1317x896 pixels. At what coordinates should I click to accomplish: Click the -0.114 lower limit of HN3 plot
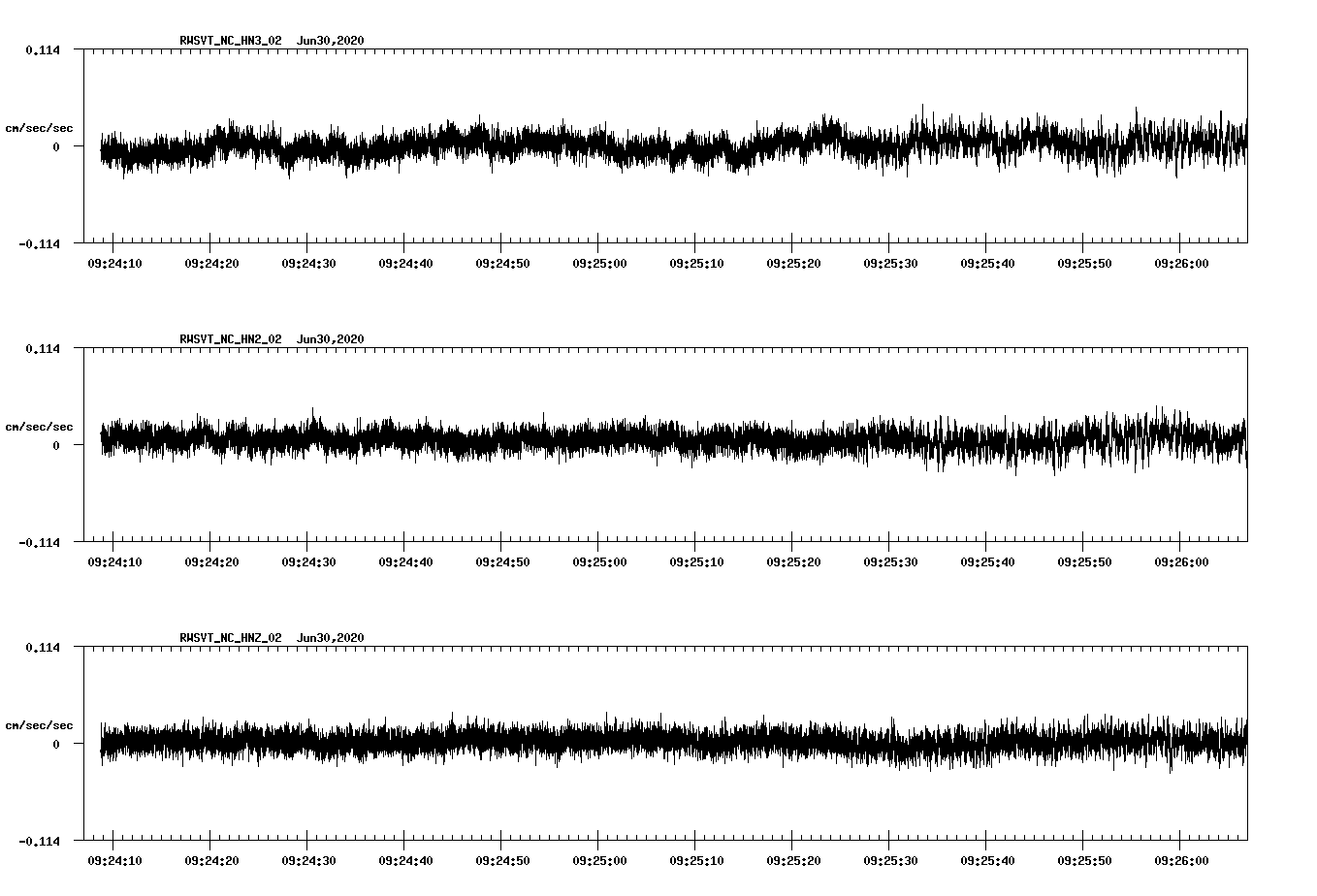39,243
